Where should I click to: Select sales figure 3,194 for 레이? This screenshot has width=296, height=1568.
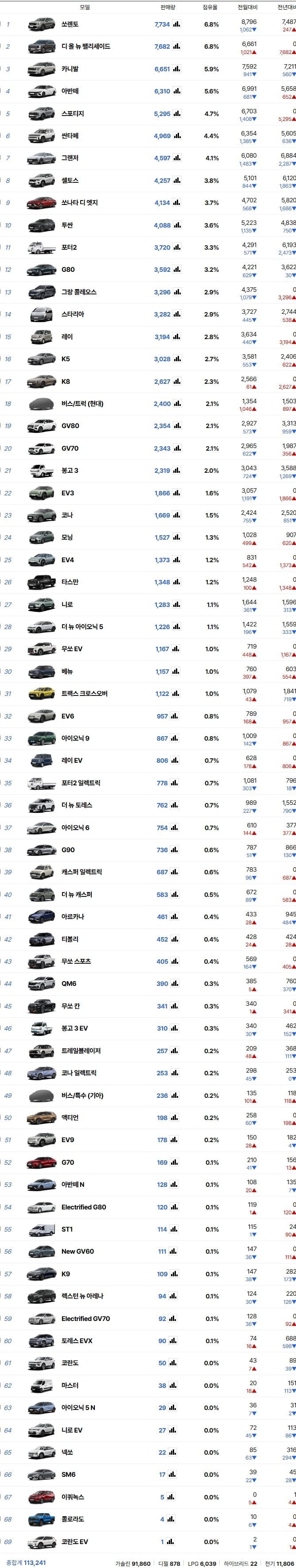[162, 336]
